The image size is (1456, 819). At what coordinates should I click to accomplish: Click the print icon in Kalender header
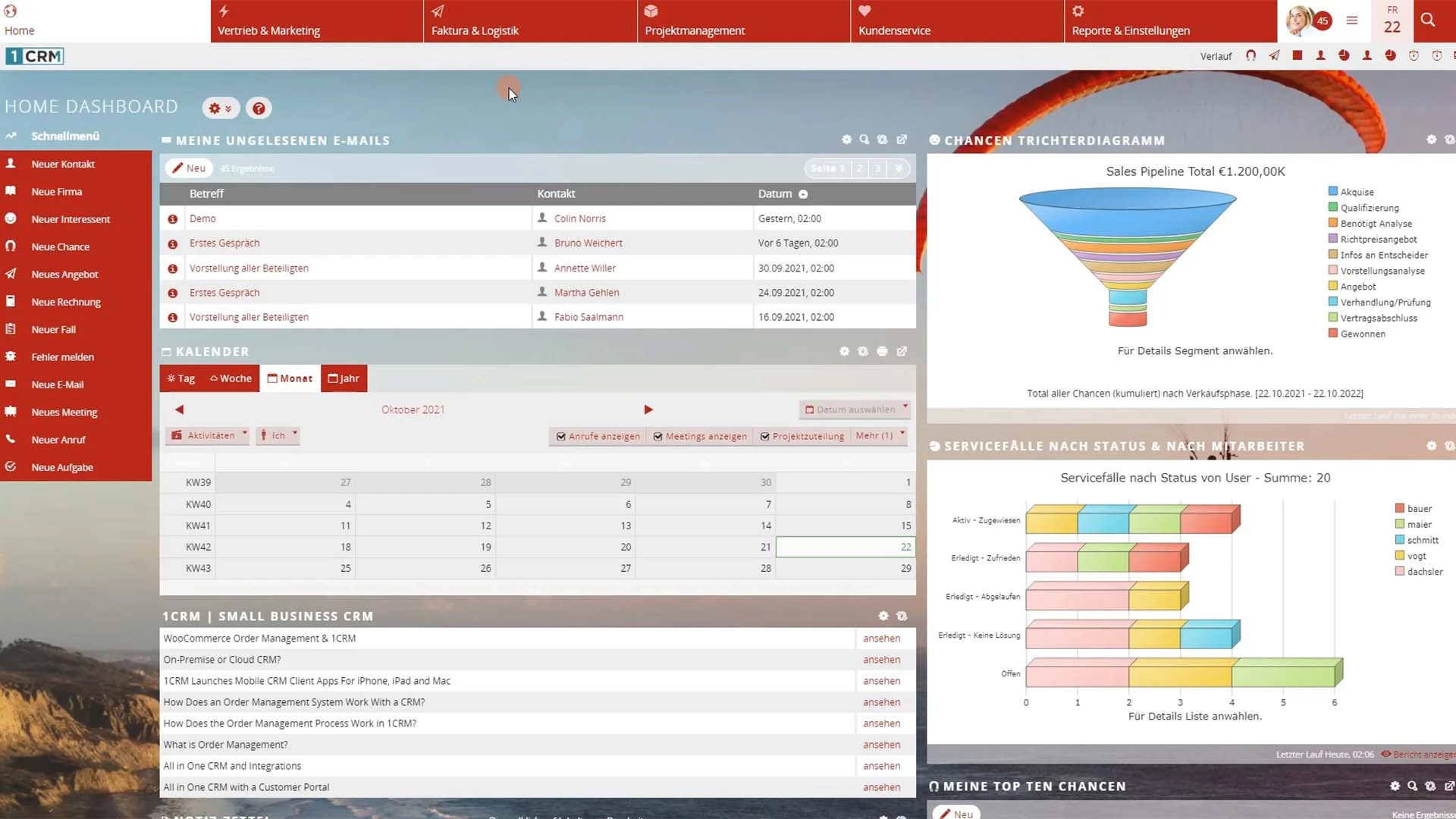tap(882, 351)
